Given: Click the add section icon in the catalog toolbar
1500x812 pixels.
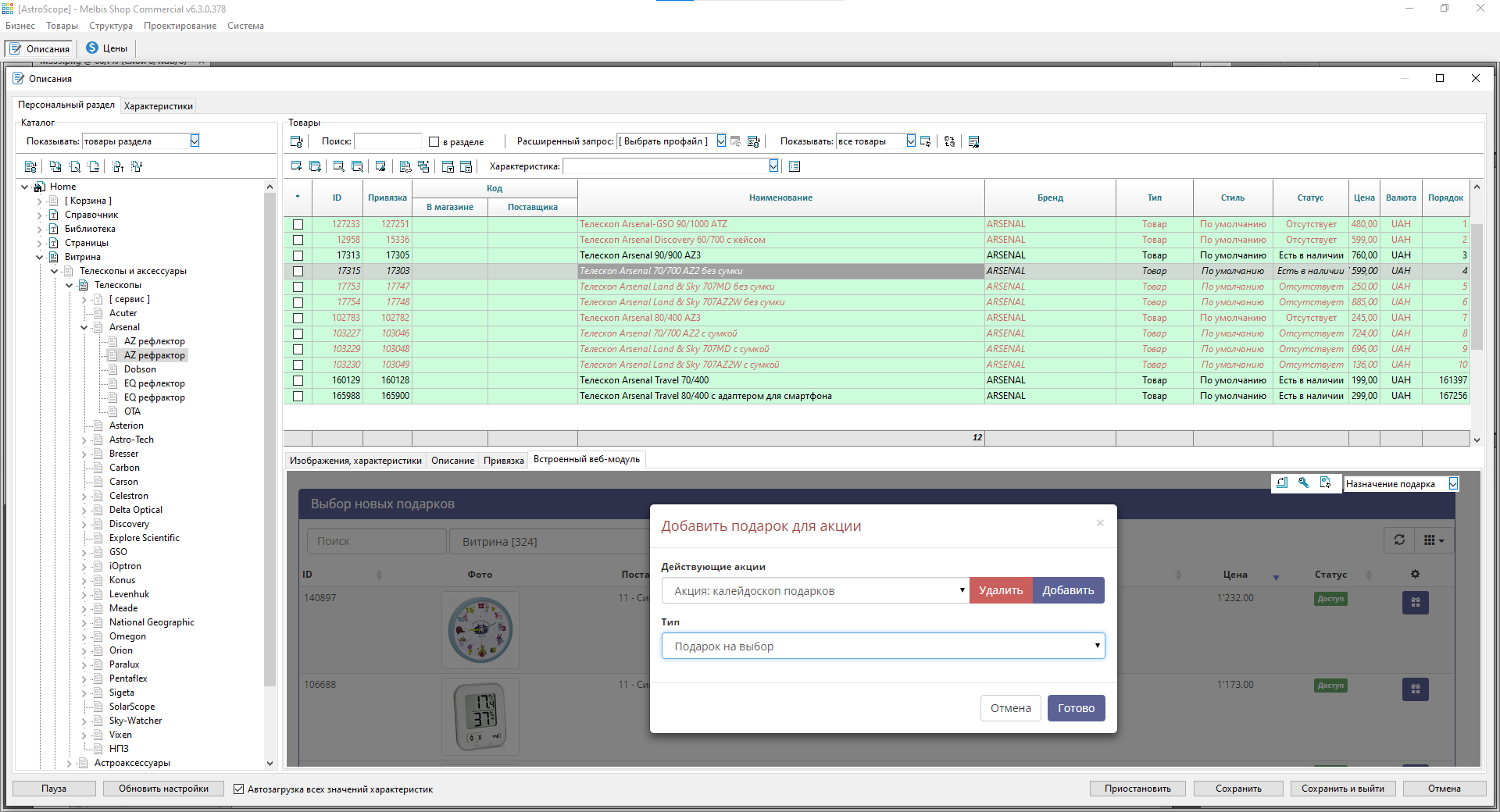Looking at the screenshot, I should point(55,166).
